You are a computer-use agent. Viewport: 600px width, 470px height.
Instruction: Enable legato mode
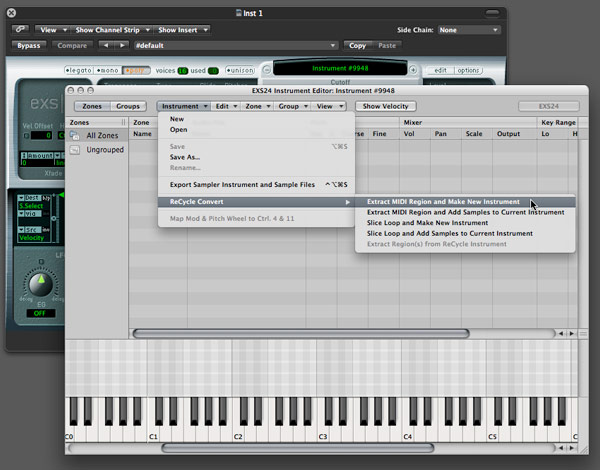coord(78,70)
